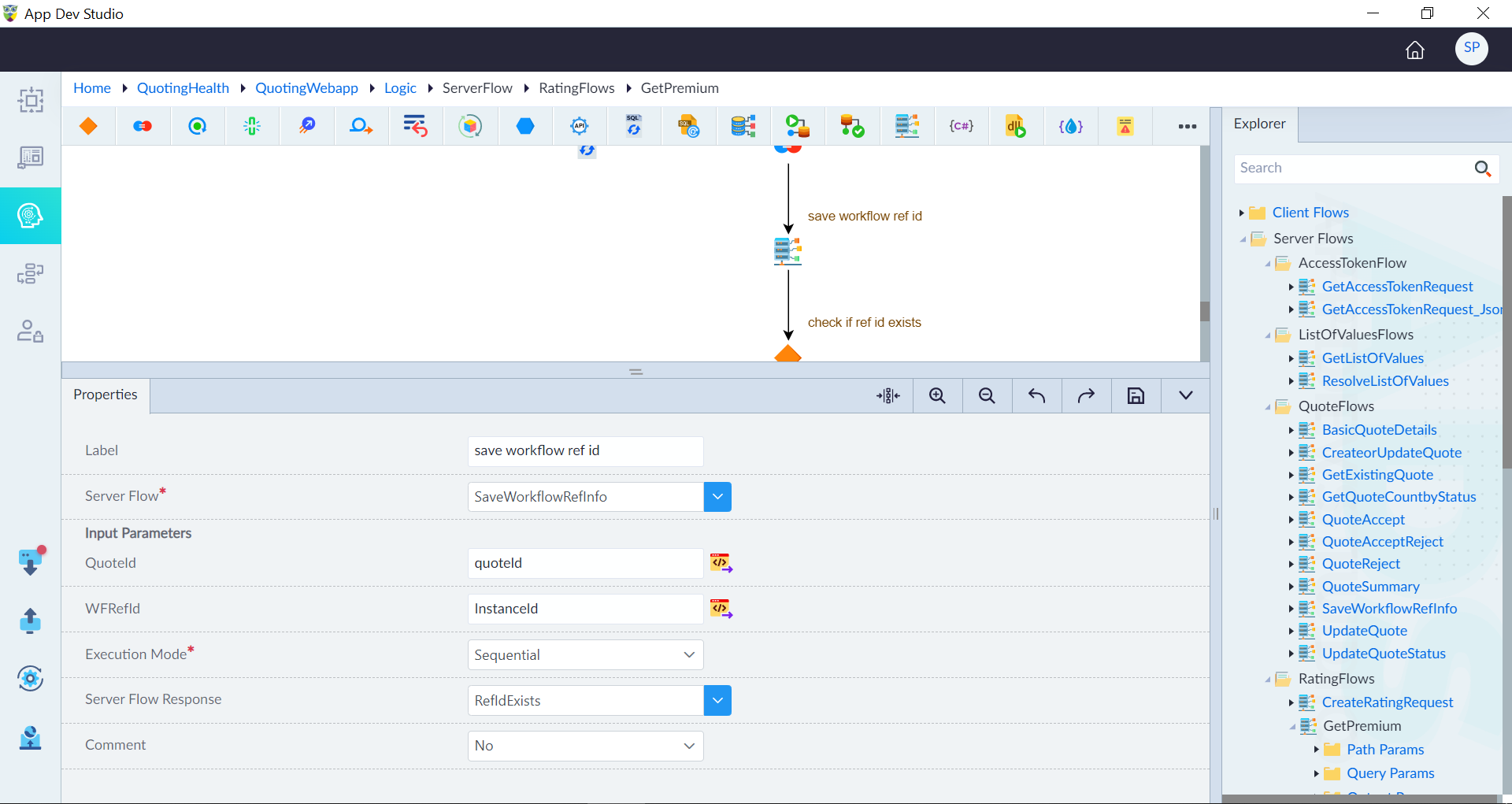
Task: Open expression editor for WFRefId parameter
Action: pyautogui.click(x=721, y=609)
